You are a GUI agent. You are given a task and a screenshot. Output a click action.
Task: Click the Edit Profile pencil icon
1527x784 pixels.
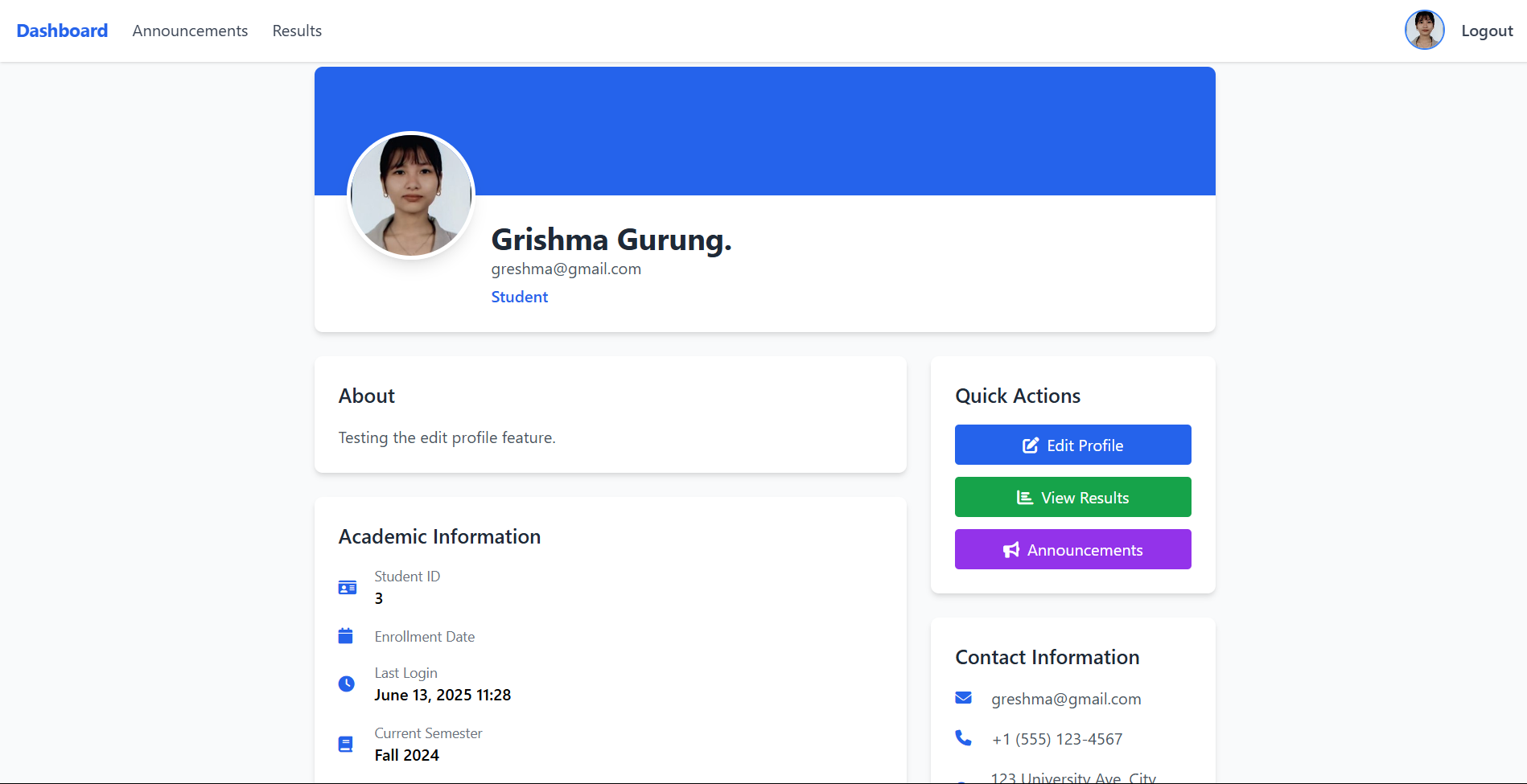[x=1031, y=445]
